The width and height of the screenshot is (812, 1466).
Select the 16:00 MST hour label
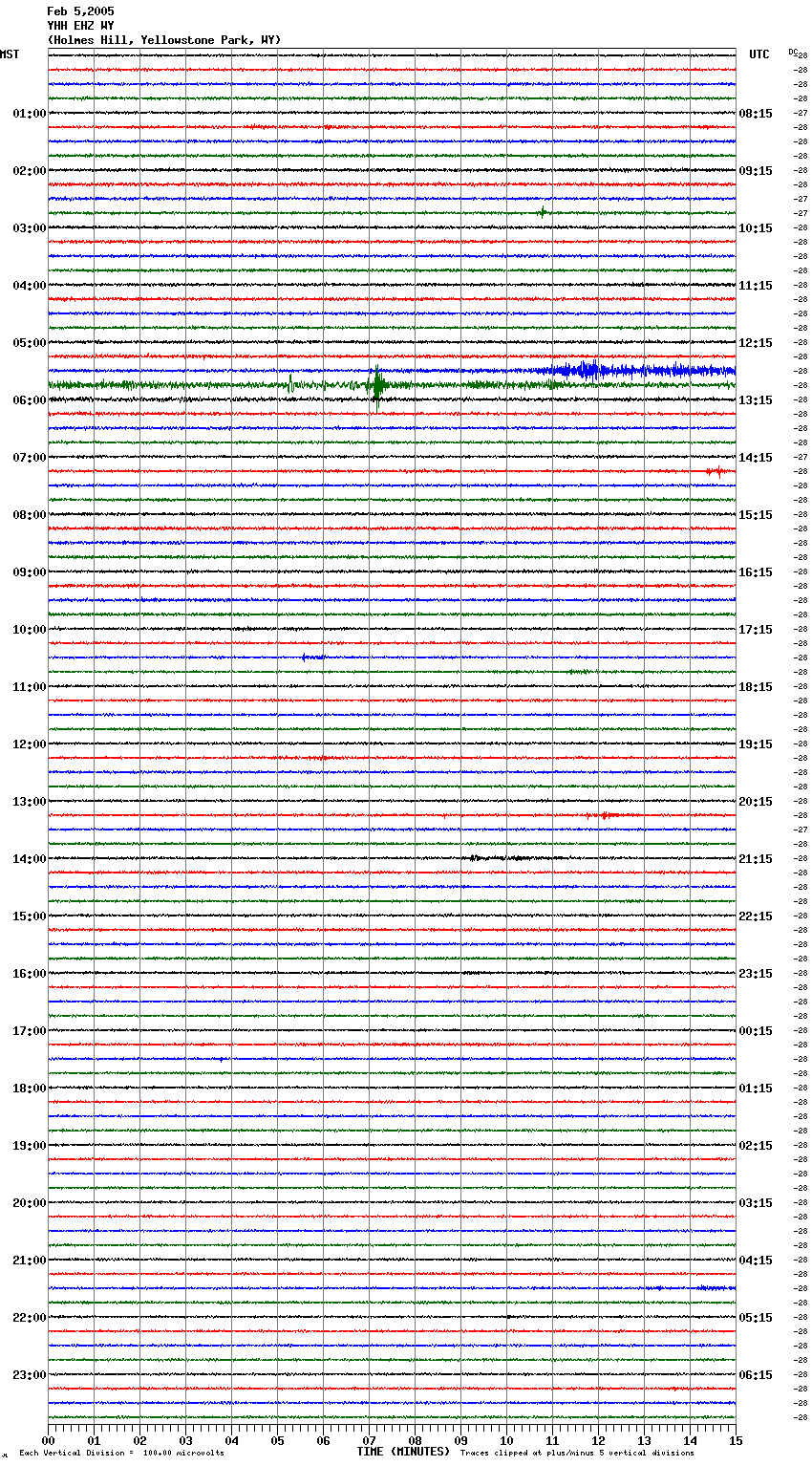click(30, 974)
